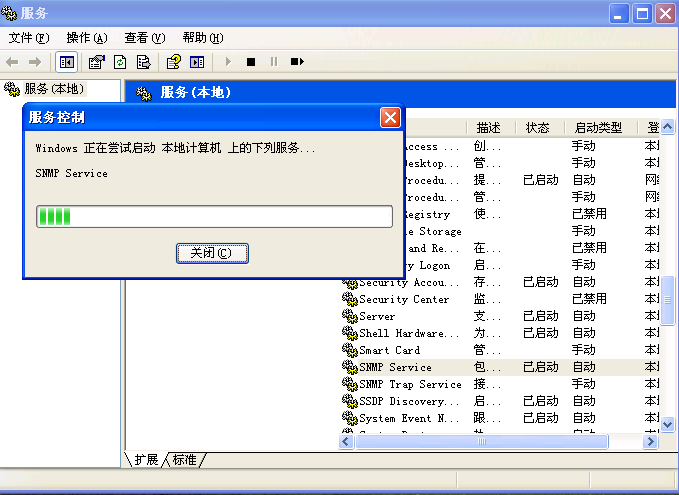This screenshot has width=679, height=495.
Task: Click gear icon of Security Center row
Action: 349,299
